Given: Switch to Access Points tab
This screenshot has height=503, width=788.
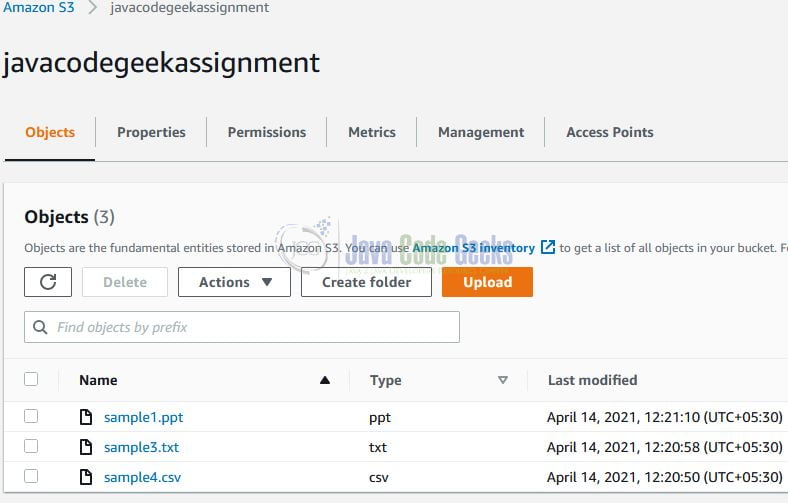Looking at the screenshot, I should pos(610,132).
